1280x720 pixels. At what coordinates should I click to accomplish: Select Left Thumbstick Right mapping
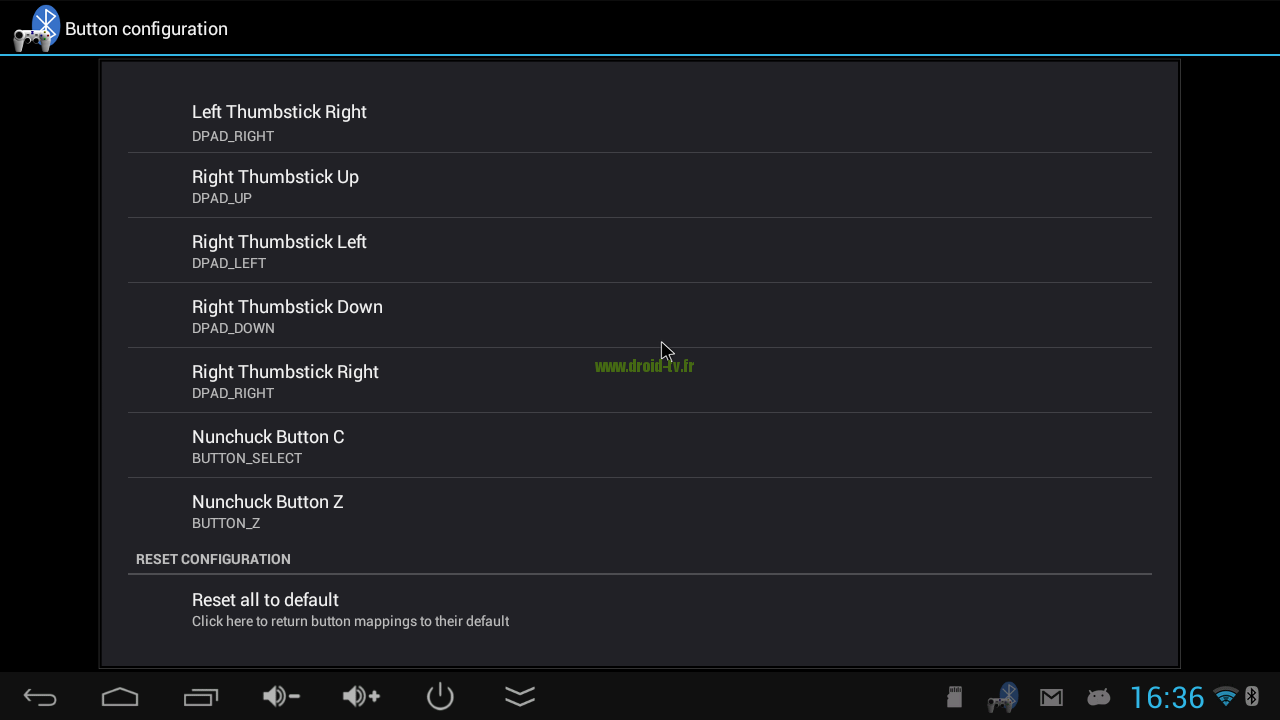pyautogui.click(x=640, y=120)
